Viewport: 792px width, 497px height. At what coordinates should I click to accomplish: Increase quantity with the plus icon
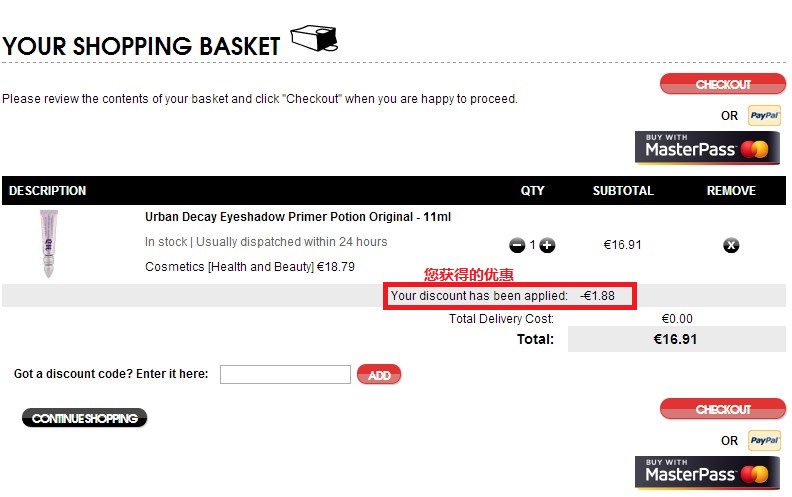click(547, 245)
